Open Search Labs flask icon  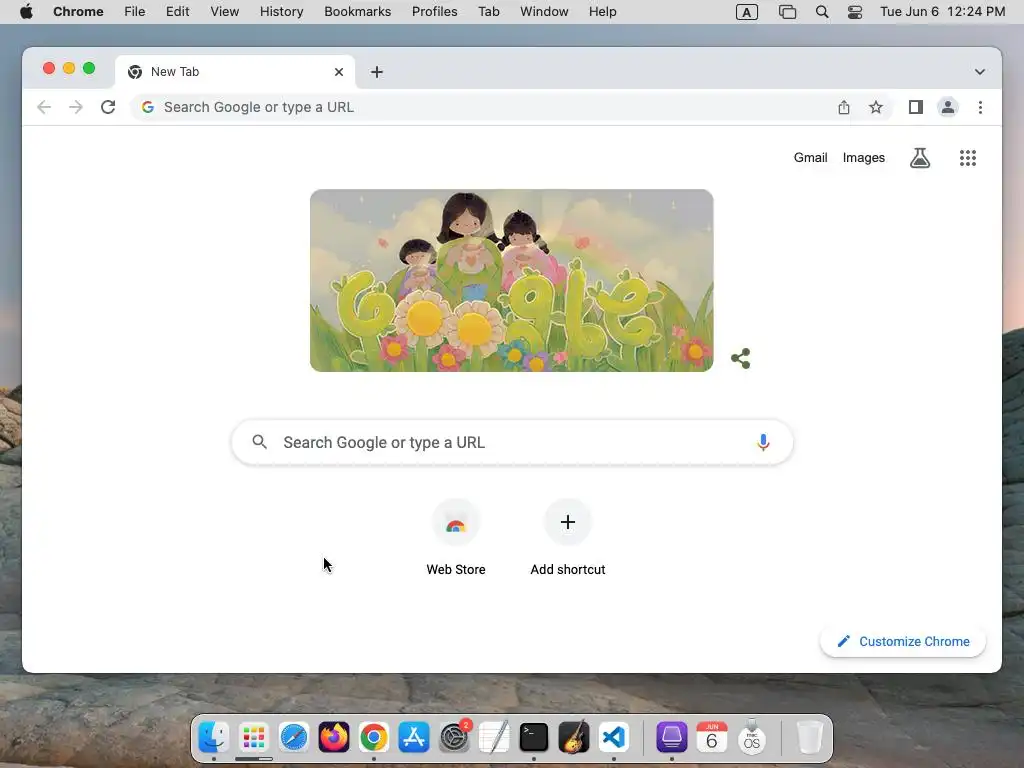[920, 157]
